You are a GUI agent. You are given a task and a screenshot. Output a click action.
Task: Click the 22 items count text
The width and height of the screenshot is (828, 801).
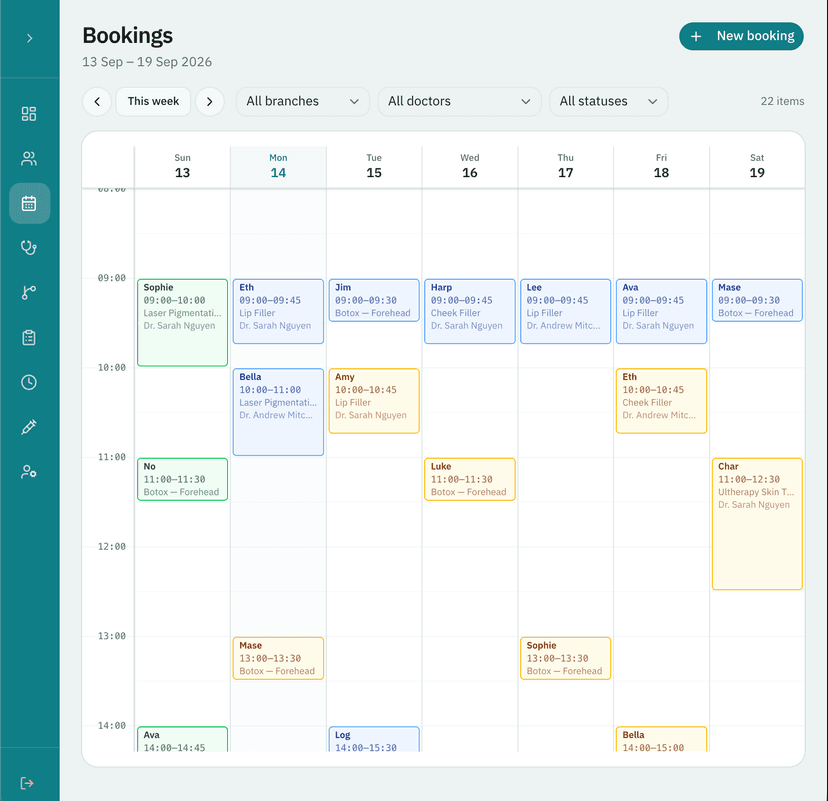click(782, 101)
